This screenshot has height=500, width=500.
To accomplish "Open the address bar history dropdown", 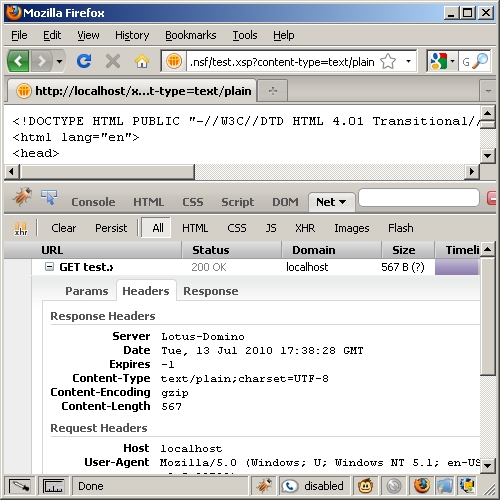I will [408, 61].
